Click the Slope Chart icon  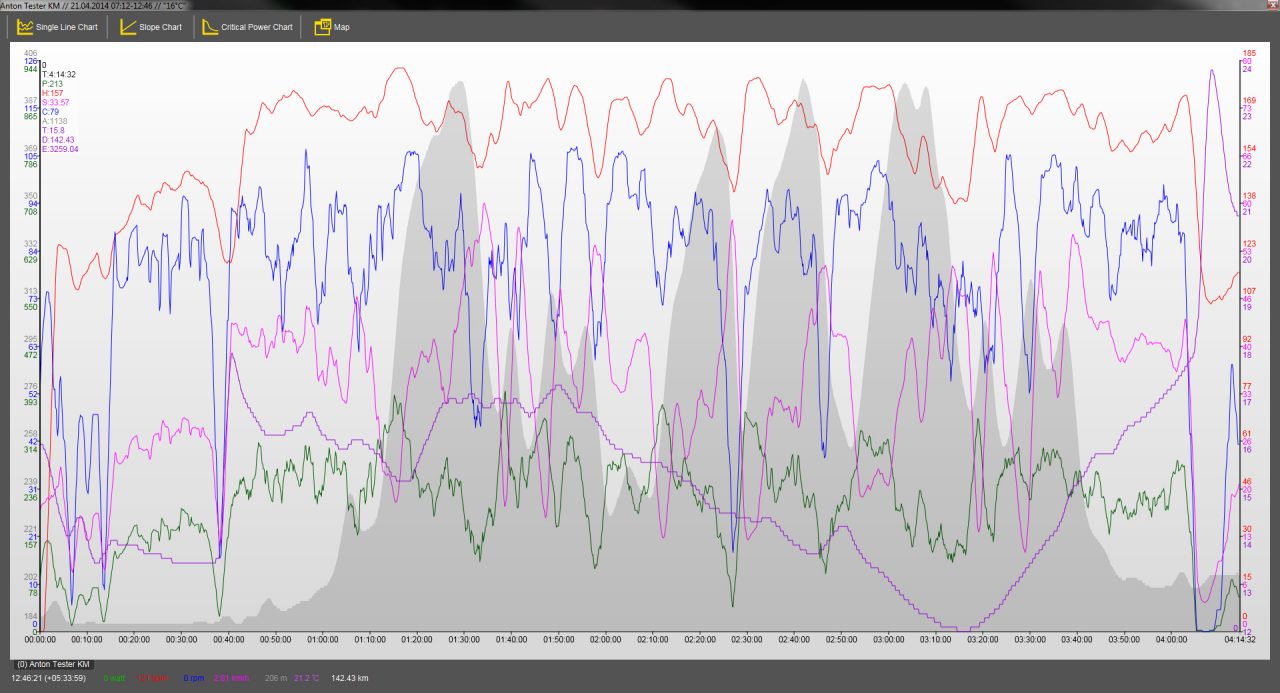pos(128,27)
